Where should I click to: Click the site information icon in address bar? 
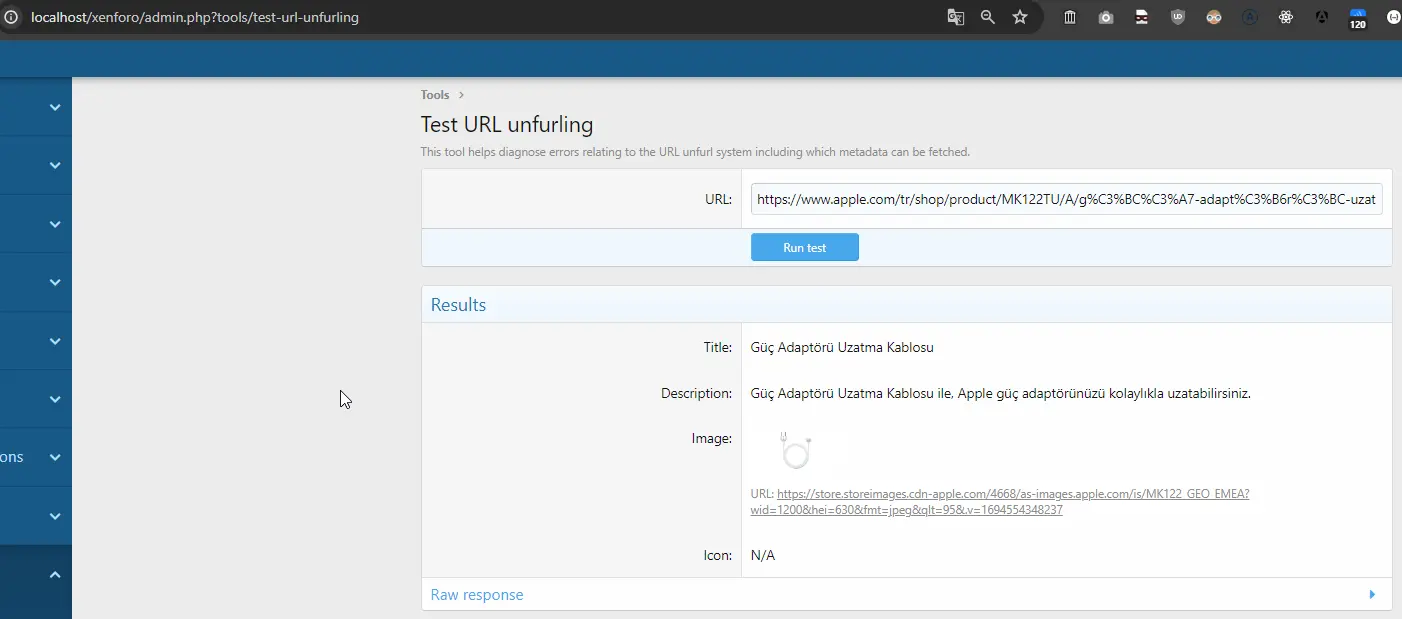(x=11, y=17)
